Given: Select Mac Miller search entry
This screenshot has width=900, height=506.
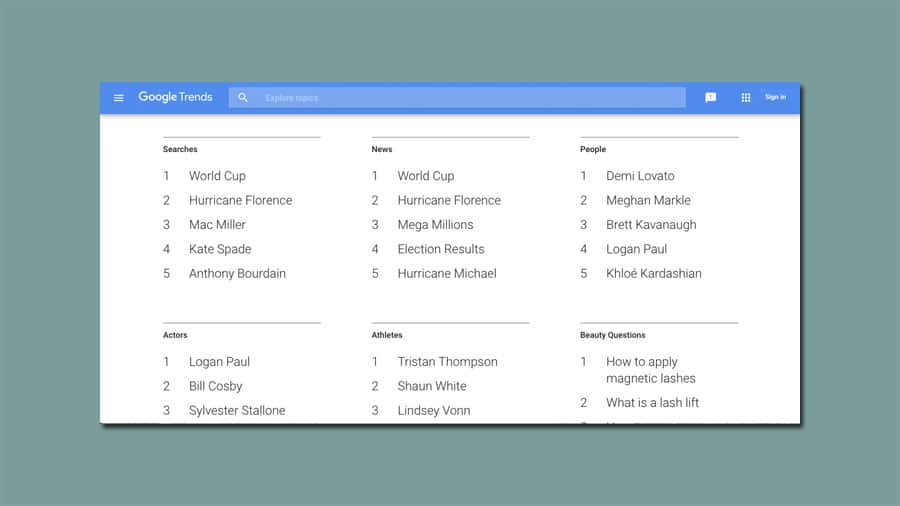Looking at the screenshot, I should click(x=217, y=225).
